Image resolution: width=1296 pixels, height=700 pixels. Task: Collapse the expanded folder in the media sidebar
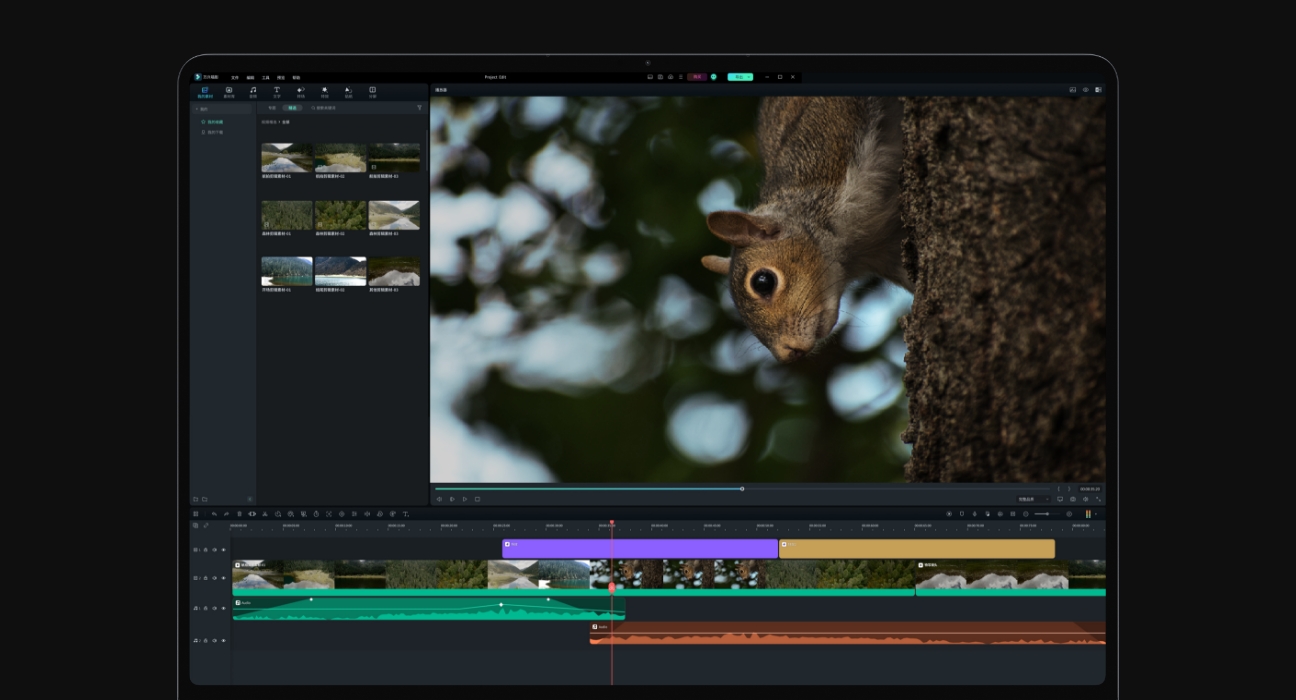click(x=197, y=109)
